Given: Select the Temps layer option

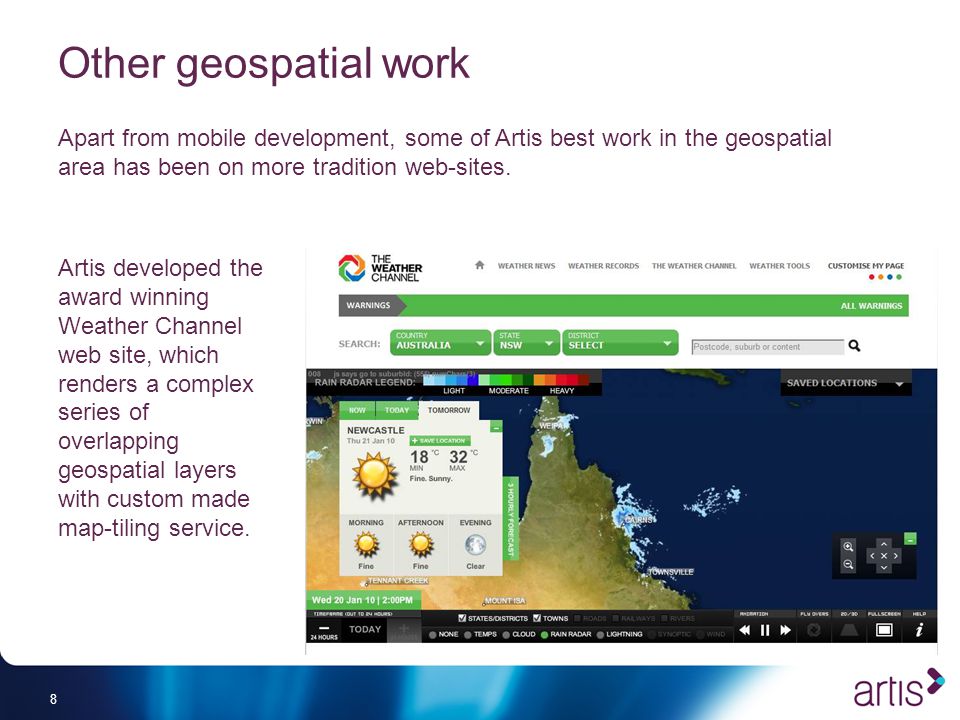Looking at the screenshot, I should [x=468, y=635].
